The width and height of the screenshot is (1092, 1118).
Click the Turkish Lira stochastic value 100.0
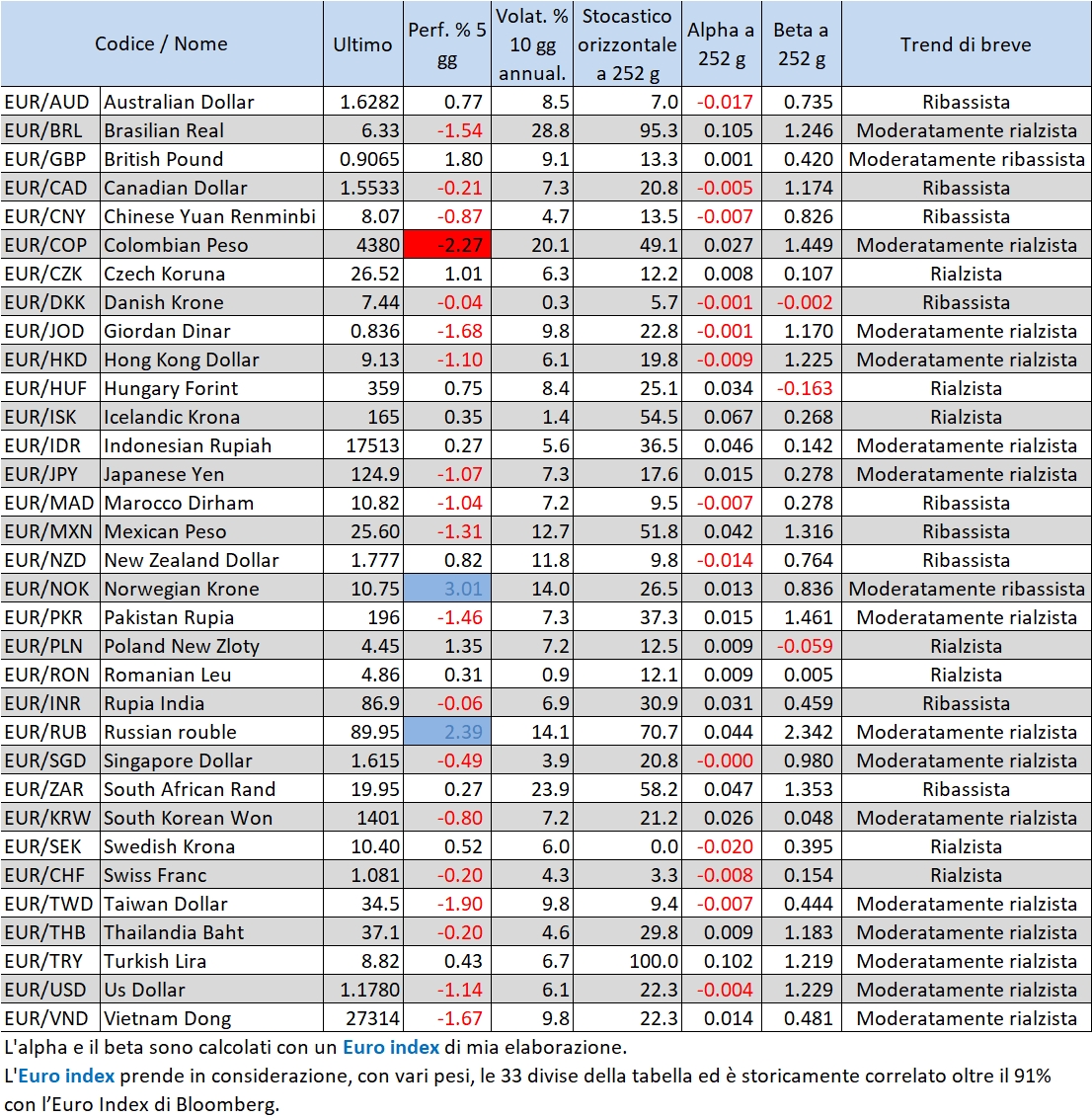(627, 961)
